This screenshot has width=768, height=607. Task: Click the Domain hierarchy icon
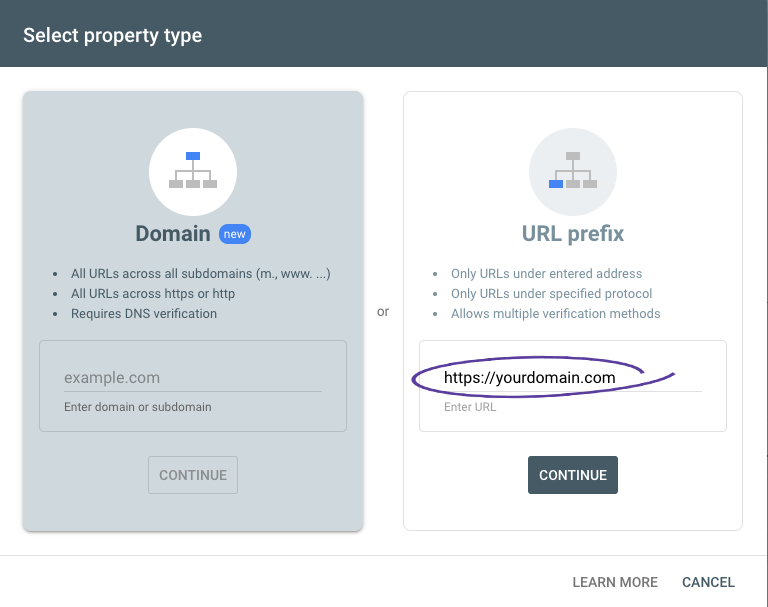193,171
